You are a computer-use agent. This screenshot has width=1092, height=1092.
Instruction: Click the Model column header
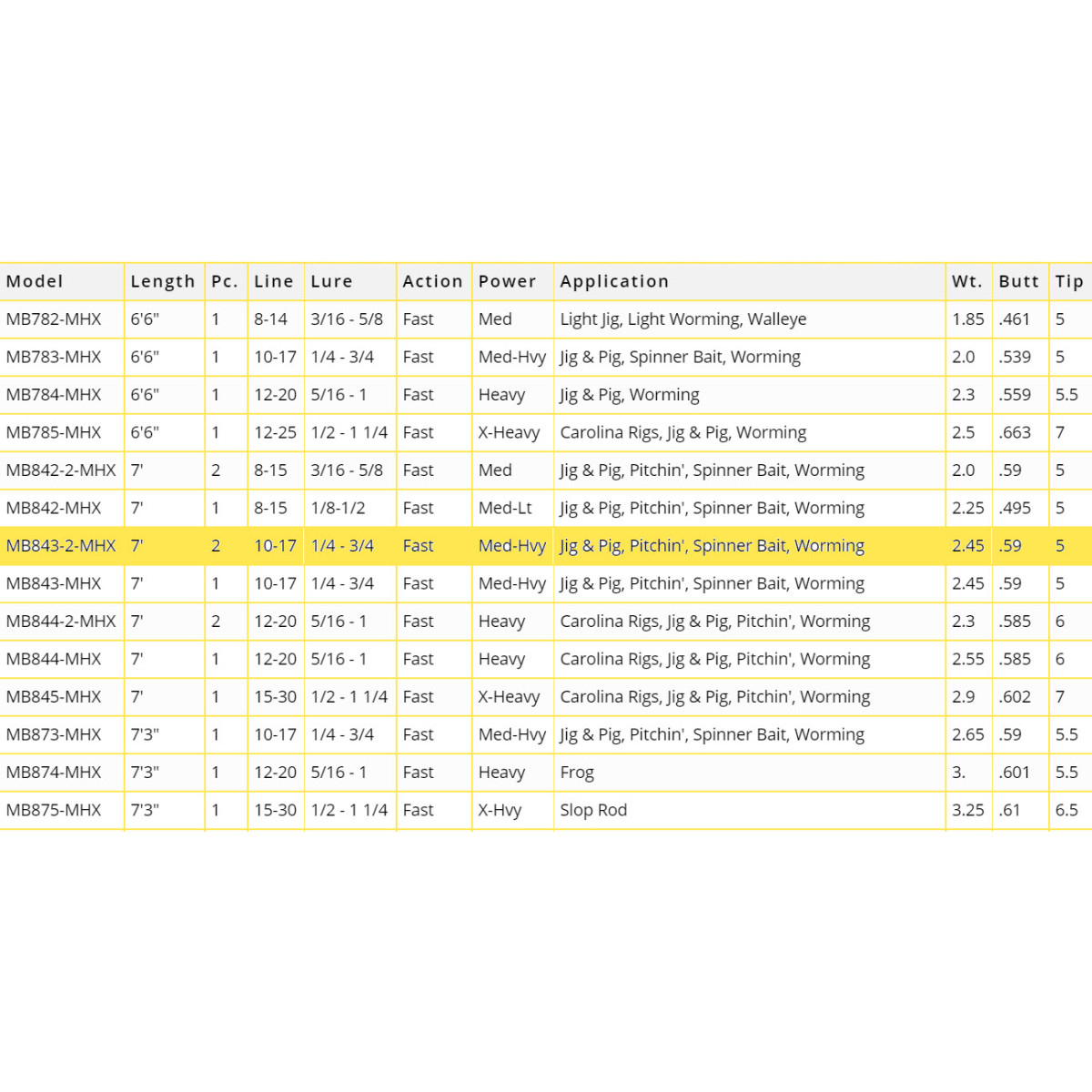pos(35,281)
